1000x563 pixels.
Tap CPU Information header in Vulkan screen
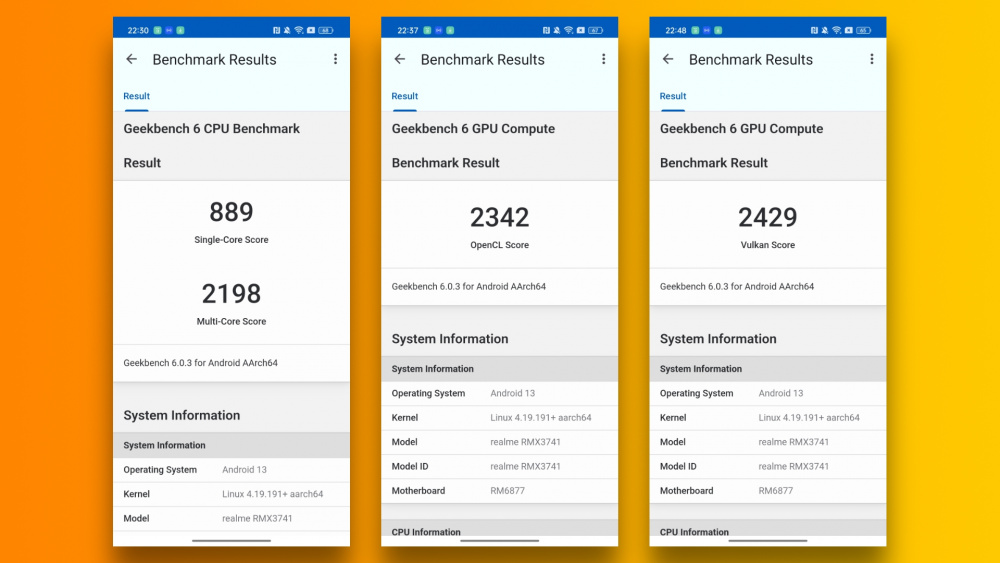click(x=768, y=528)
